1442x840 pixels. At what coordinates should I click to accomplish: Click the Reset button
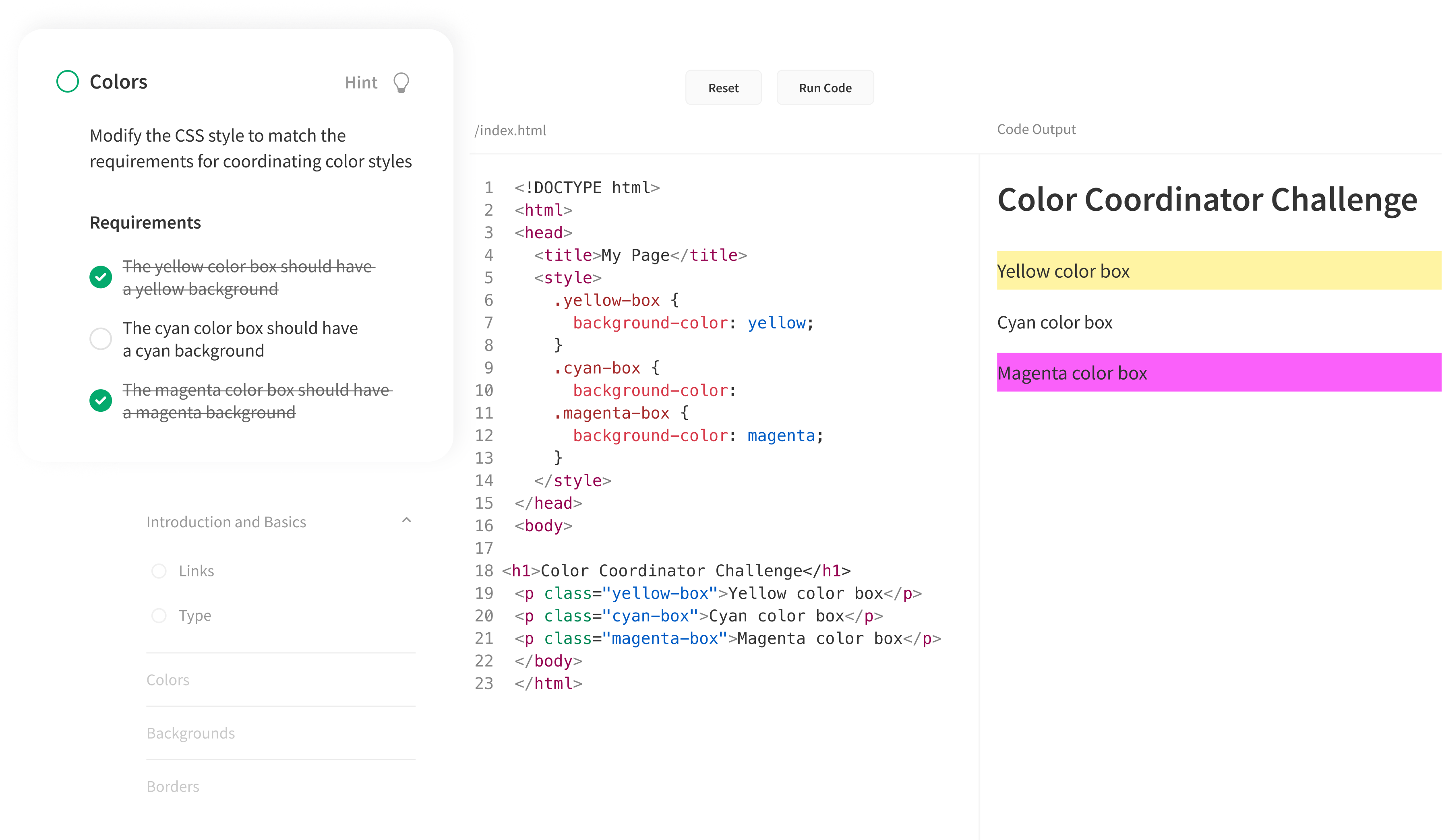[x=723, y=87]
